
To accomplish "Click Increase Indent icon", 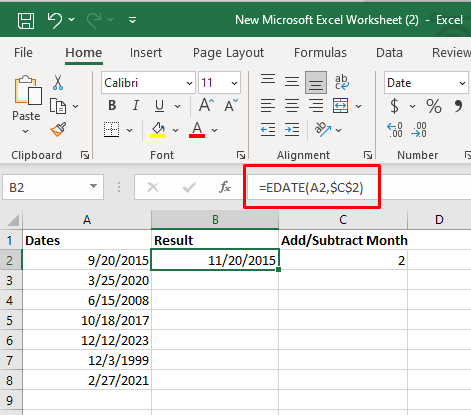I will coord(292,130).
